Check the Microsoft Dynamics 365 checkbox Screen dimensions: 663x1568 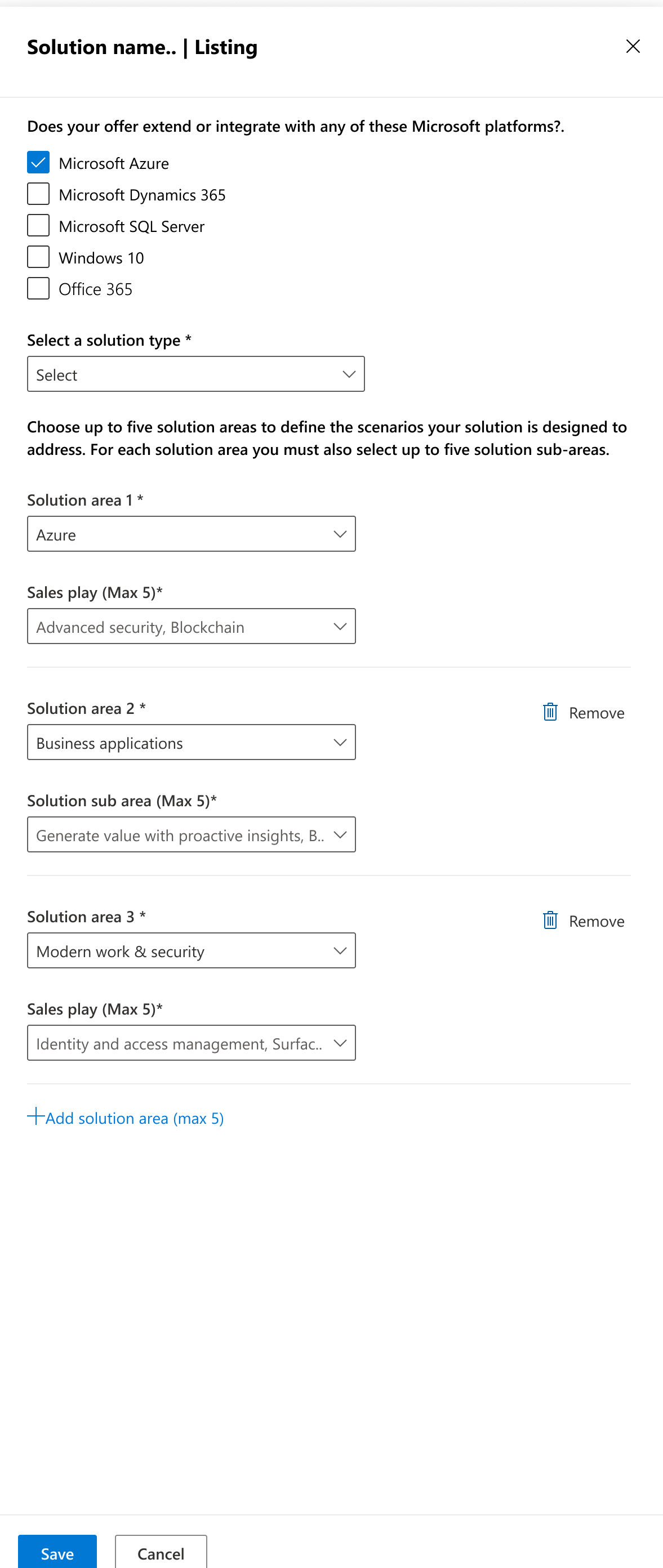38,194
